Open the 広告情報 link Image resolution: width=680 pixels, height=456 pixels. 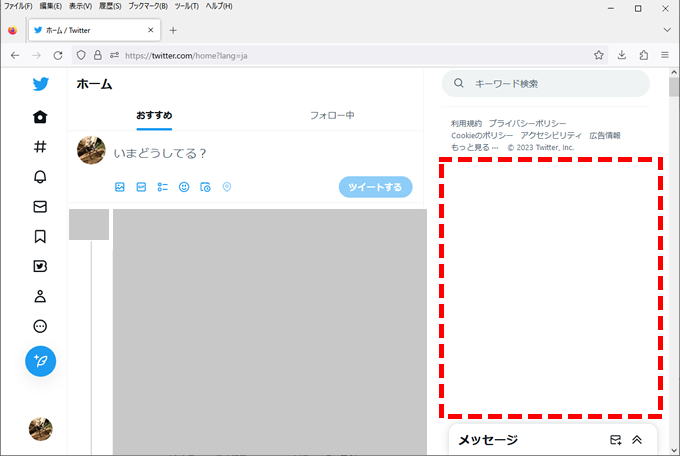(605, 135)
